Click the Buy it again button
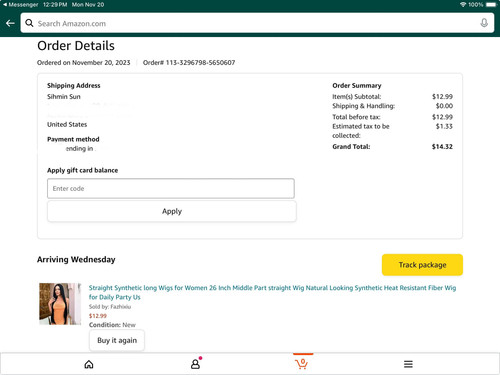This screenshot has width=500, height=375. [117, 340]
